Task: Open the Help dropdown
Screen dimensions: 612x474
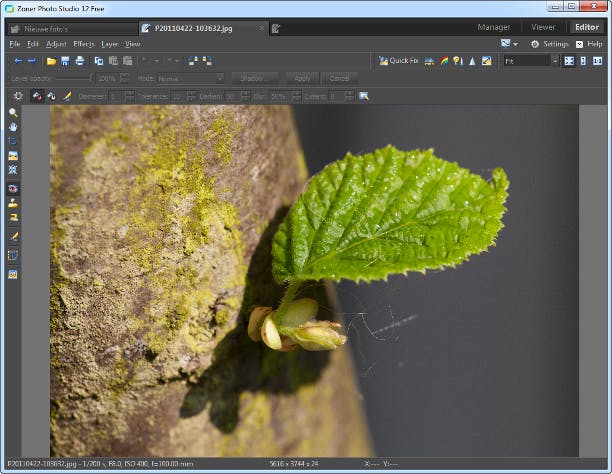Action: [x=588, y=44]
